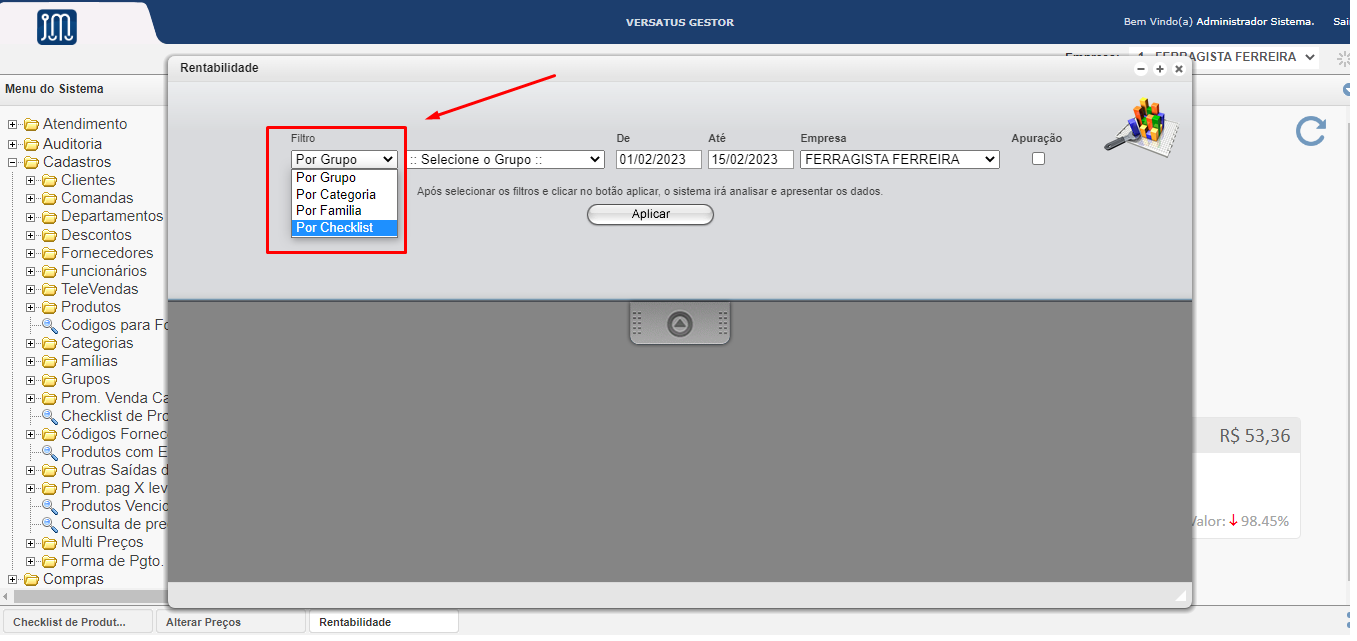Switch to Checklist de Produt... tab
The width and height of the screenshot is (1357, 641).
point(78,622)
